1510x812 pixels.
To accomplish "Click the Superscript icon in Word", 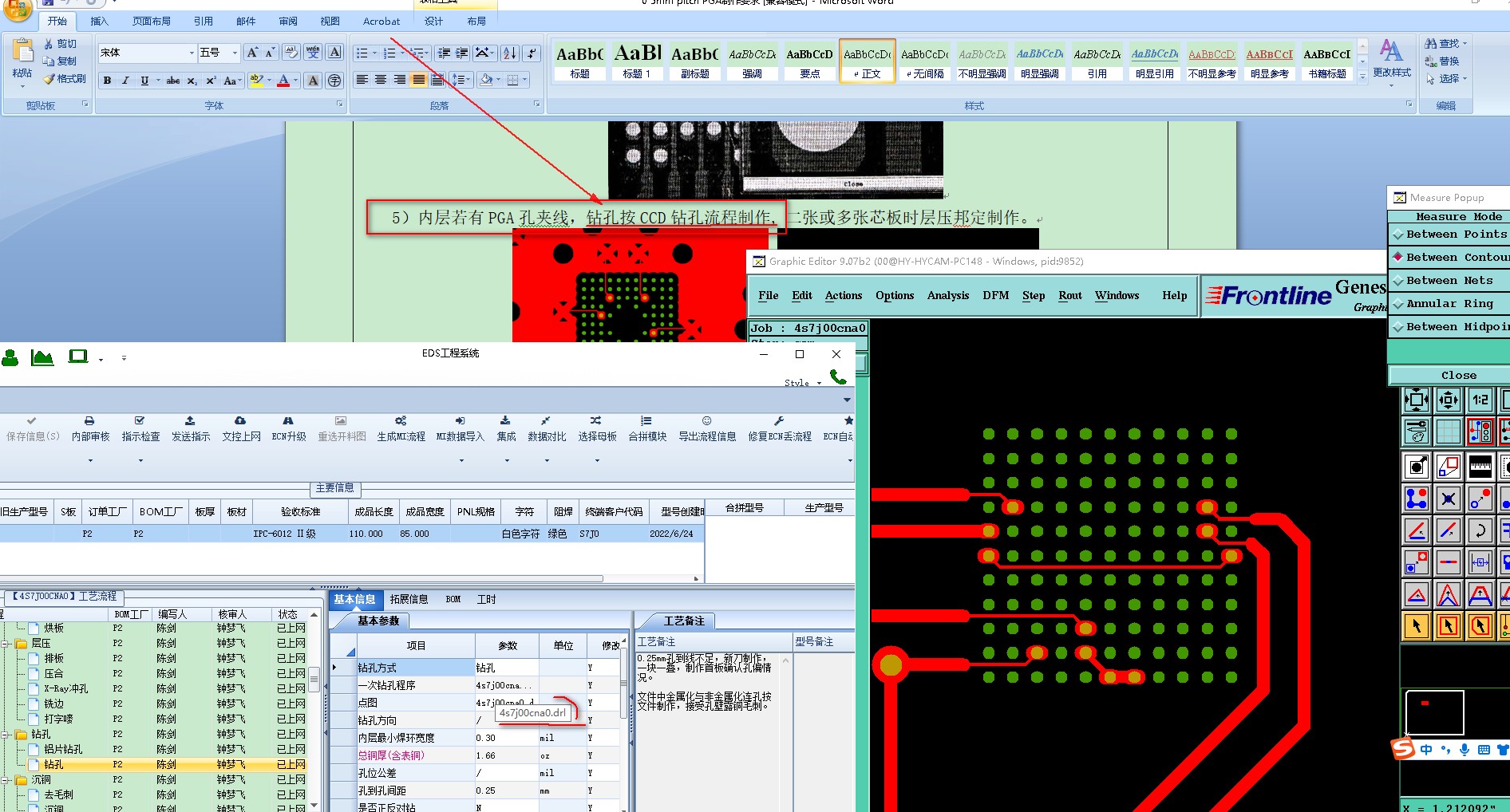I will (x=211, y=81).
